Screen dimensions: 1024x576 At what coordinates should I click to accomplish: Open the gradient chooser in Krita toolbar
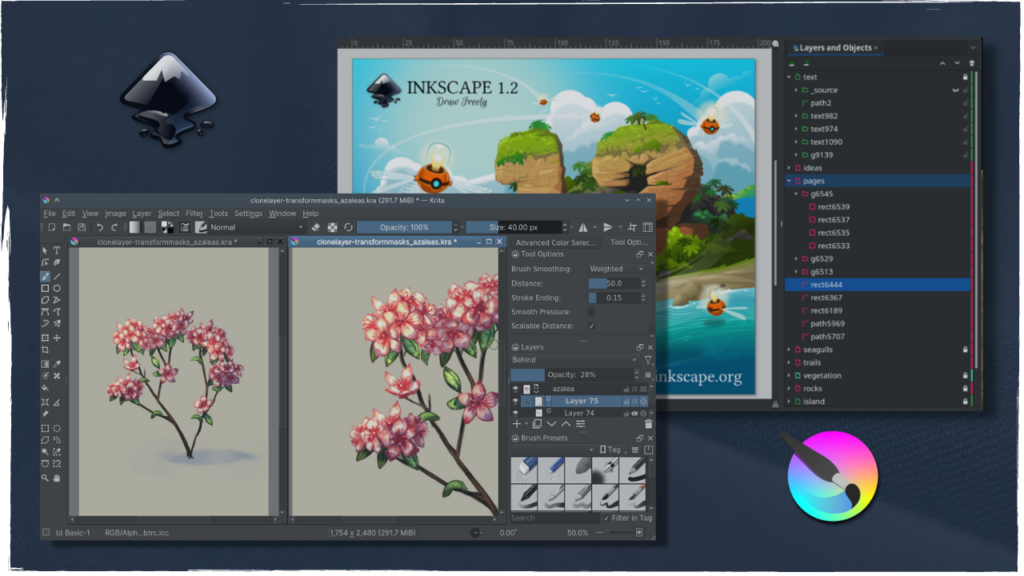(135, 227)
